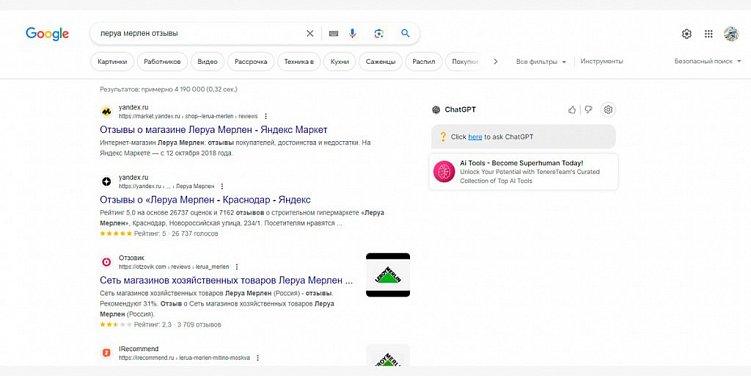Click the pink AI Tools brain icon

click(444, 171)
